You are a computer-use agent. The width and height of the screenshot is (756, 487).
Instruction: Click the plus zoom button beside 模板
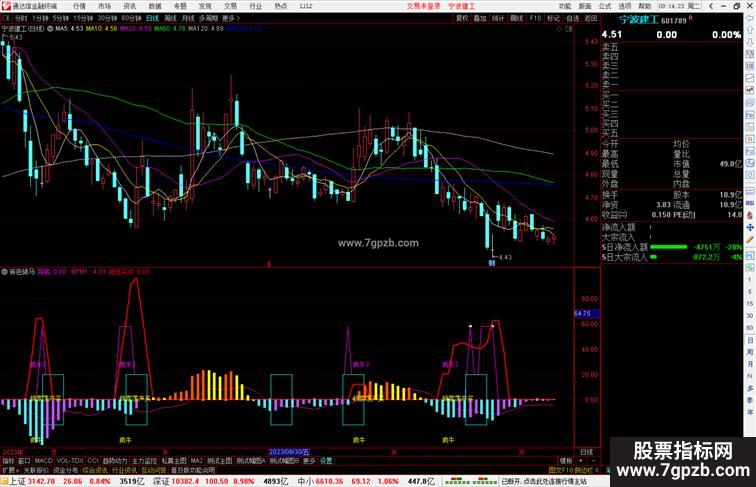[x=582, y=461]
